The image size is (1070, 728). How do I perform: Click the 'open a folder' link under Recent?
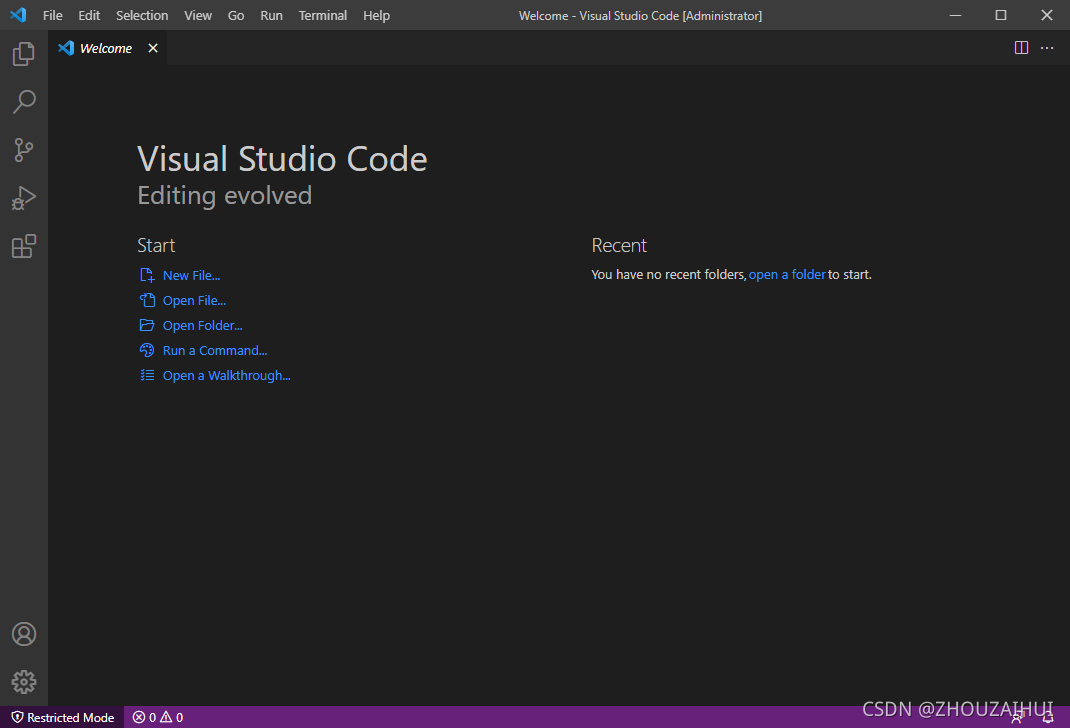click(787, 274)
